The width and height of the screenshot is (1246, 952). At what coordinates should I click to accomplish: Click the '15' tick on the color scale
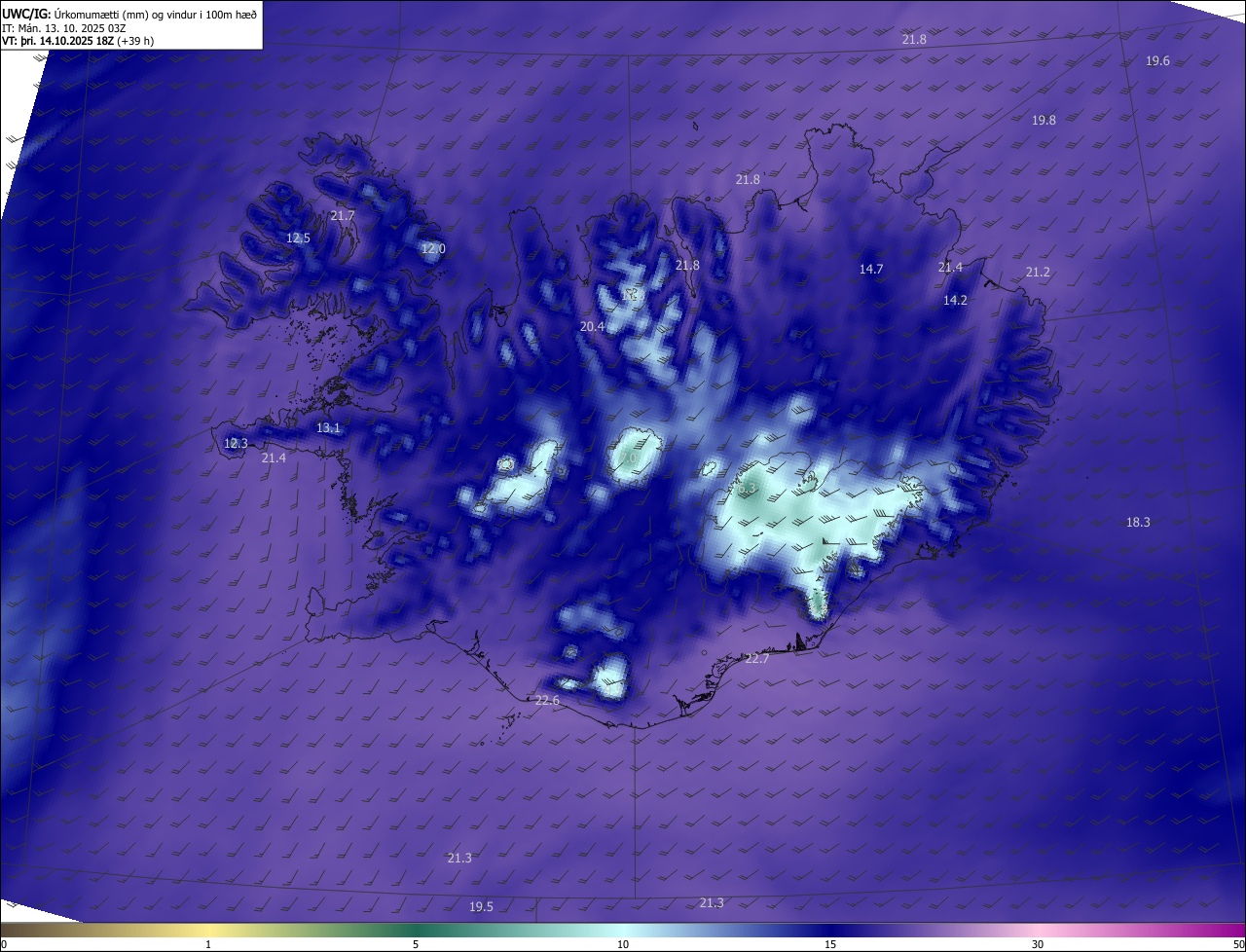click(x=830, y=944)
